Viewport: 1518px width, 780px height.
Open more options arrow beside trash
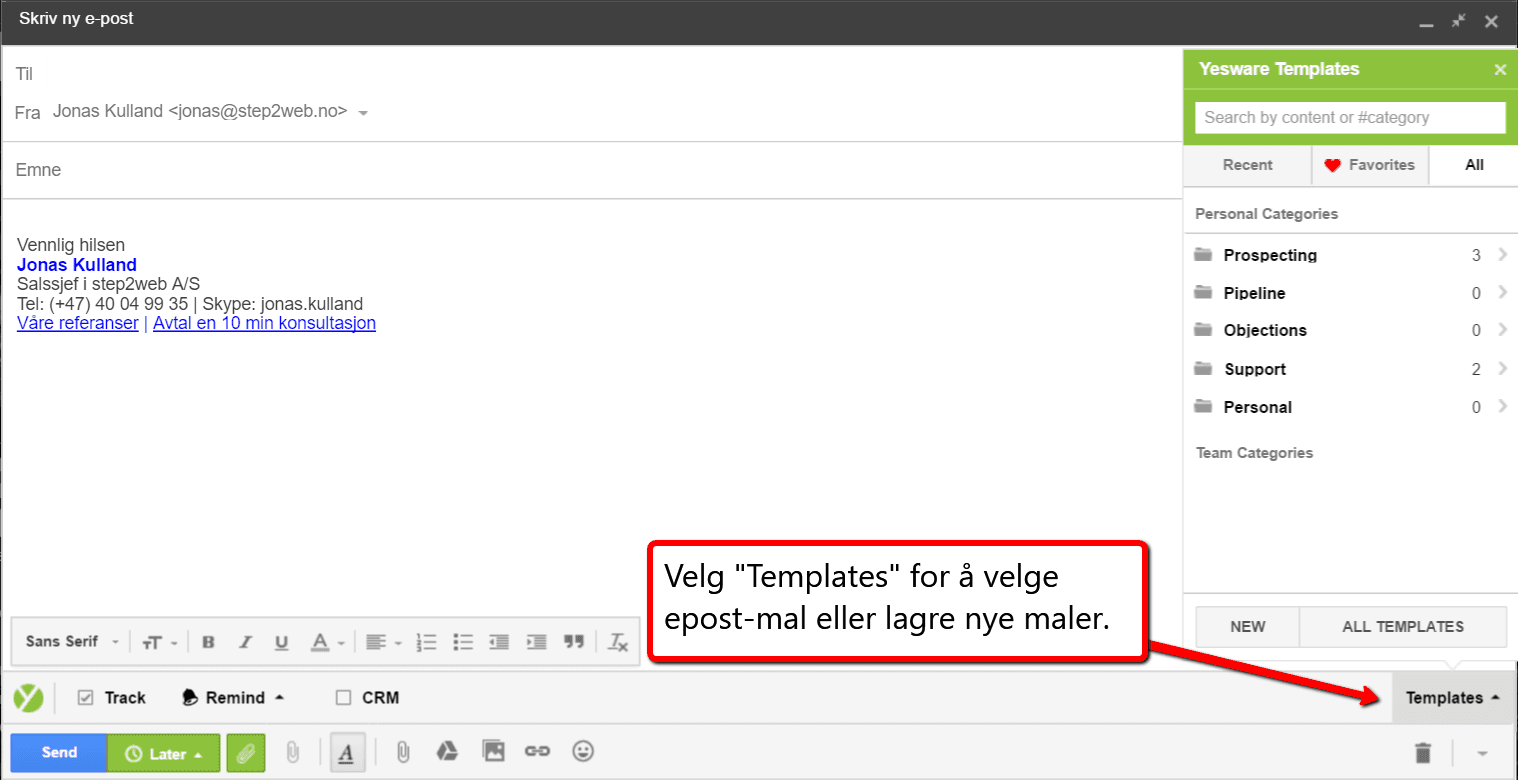pyautogui.click(x=1482, y=753)
